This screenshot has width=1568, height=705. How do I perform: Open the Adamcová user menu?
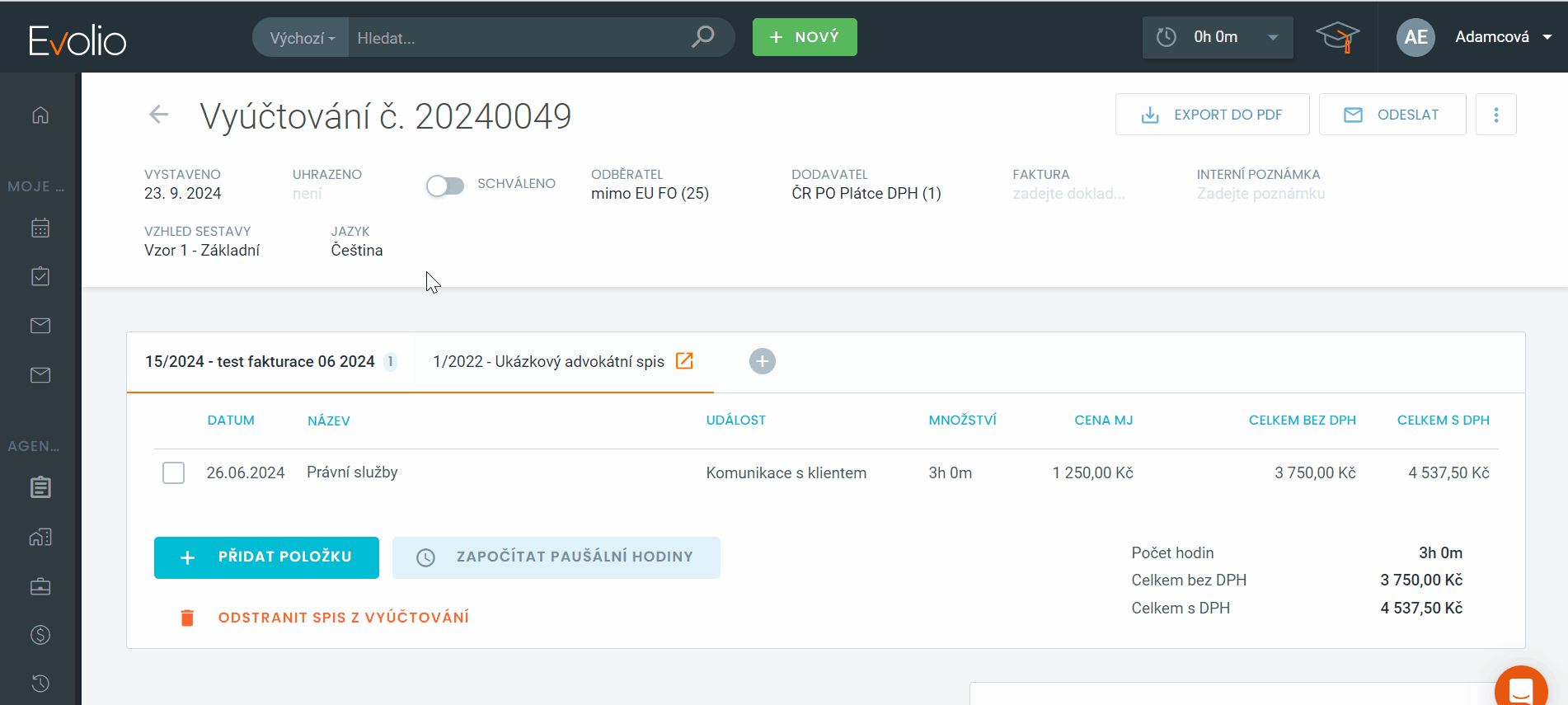[x=1502, y=37]
